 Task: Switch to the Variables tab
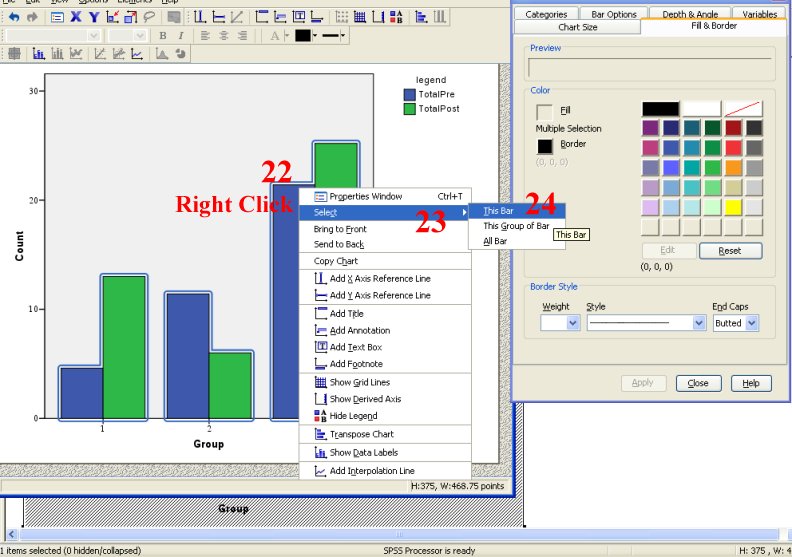(x=759, y=14)
